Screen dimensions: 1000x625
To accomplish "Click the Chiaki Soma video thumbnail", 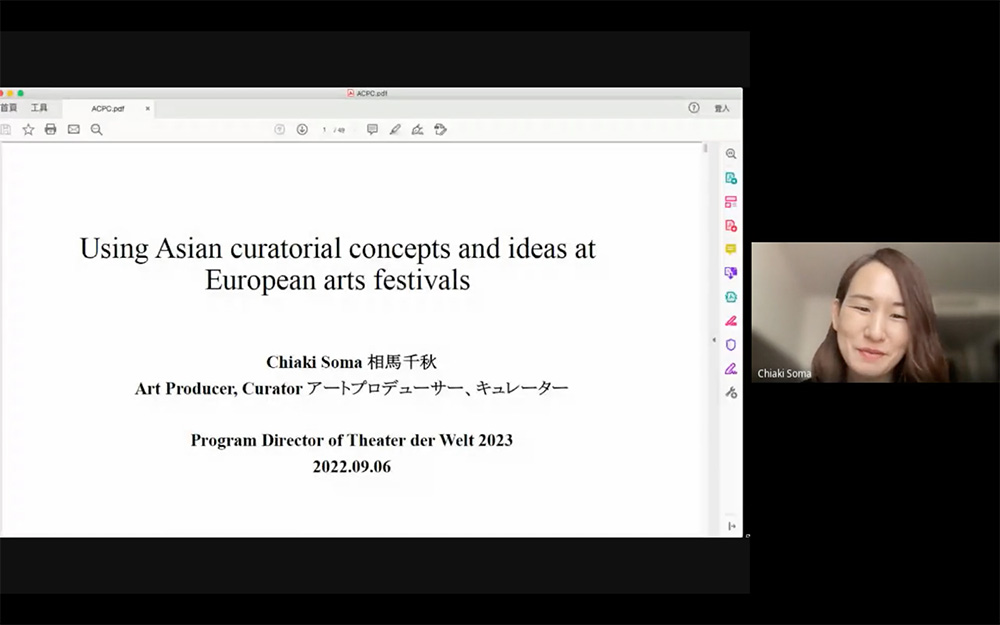I will pyautogui.click(x=875, y=312).
